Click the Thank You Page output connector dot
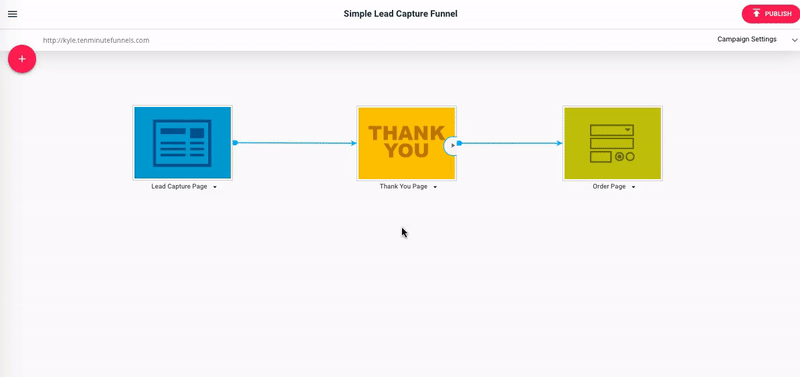 pos(459,143)
